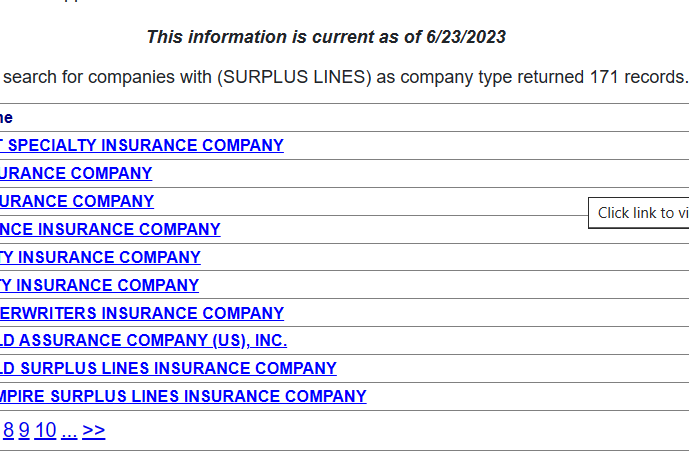This screenshot has width=689, height=453.
Task: Click the 6/23/2023 current date text
Action: tap(465, 37)
